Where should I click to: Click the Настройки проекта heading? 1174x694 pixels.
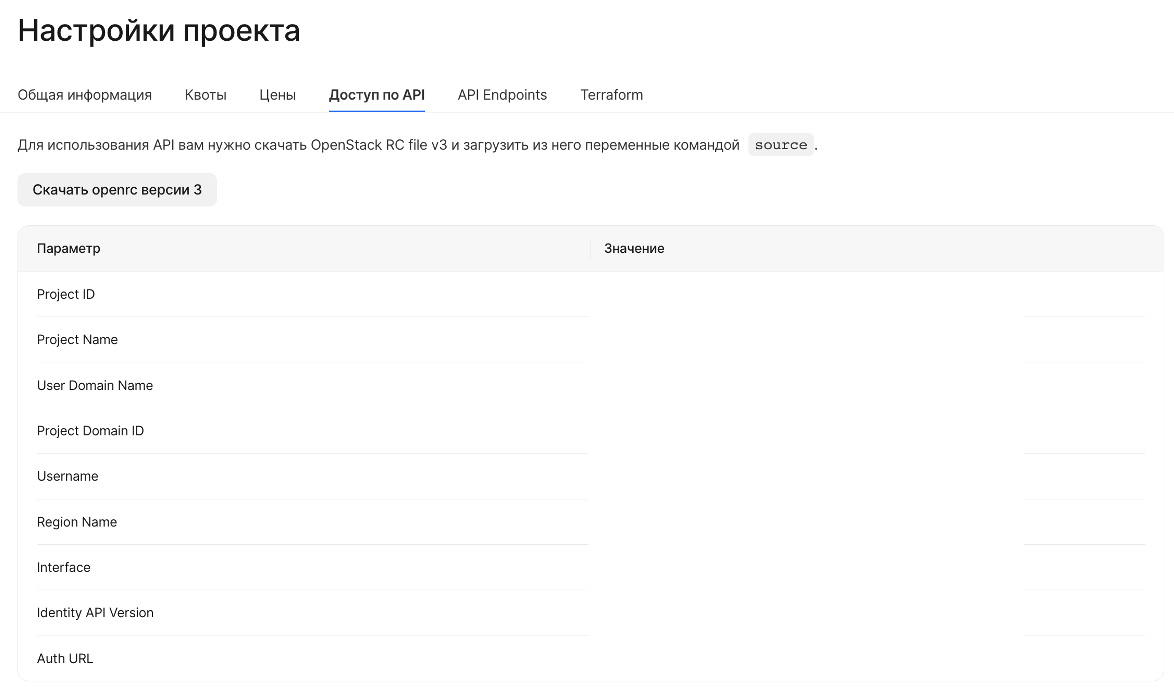pos(159,31)
